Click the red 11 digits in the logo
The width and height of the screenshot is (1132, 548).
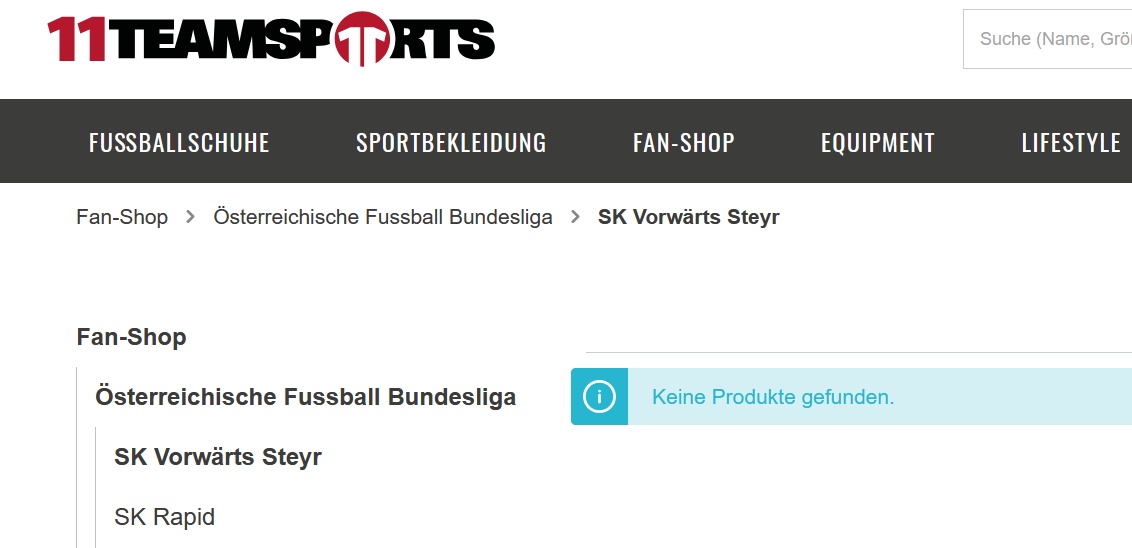coord(77,39)
